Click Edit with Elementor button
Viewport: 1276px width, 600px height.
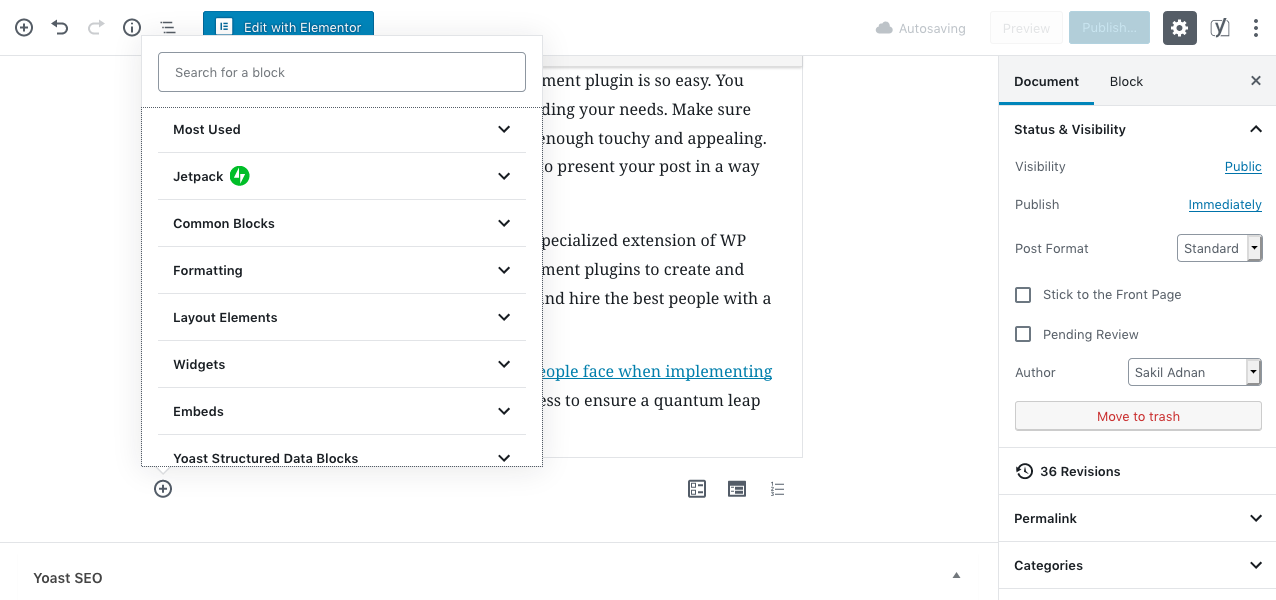pos(288,28)
